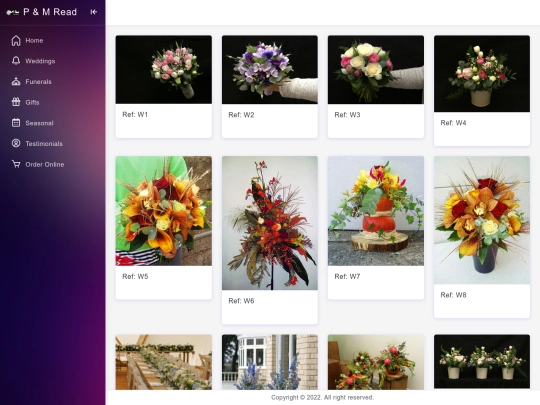This screenshot has width=540, height=405.
Task: Click the 'Ref: W3' label
Action: click(x=347, y=115)
